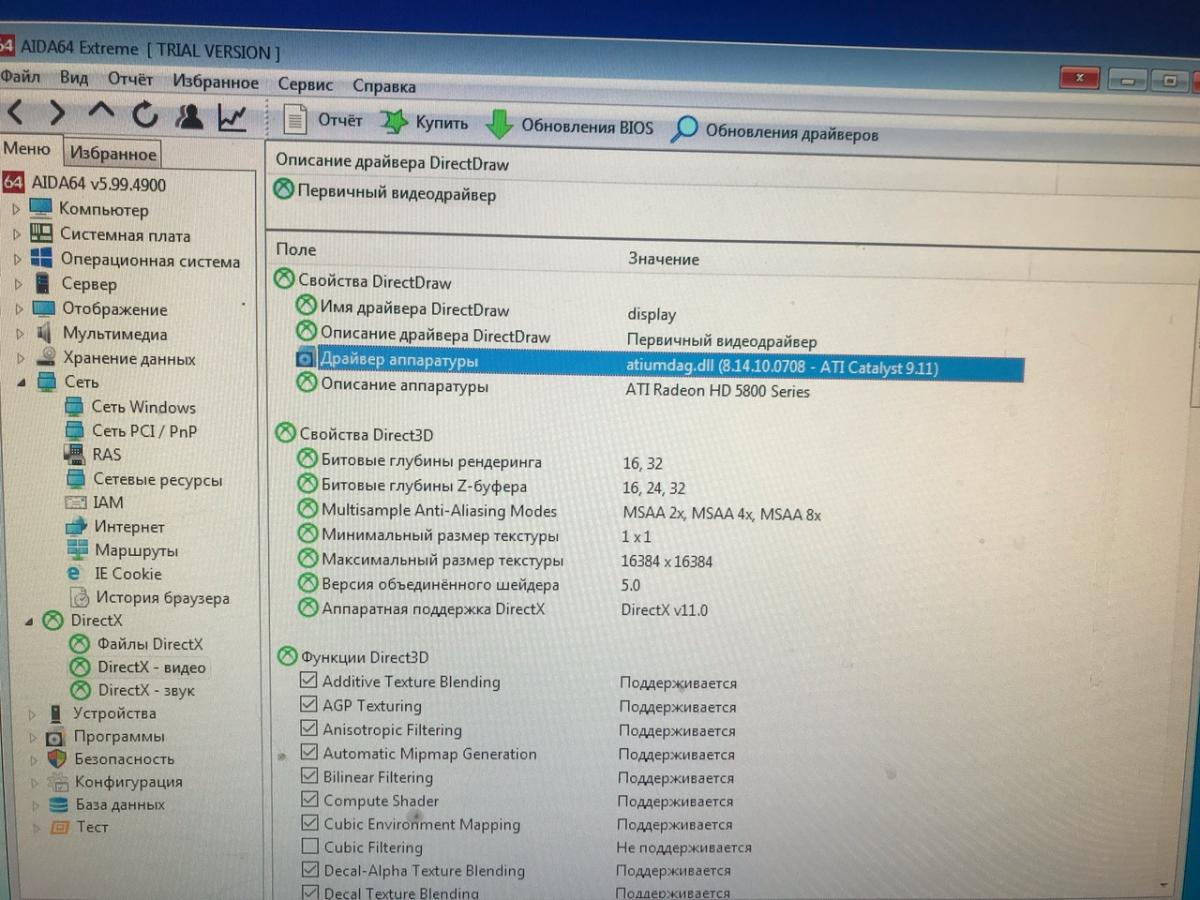
Task: Select the Сервер icon in the tree
Action: 42,283
